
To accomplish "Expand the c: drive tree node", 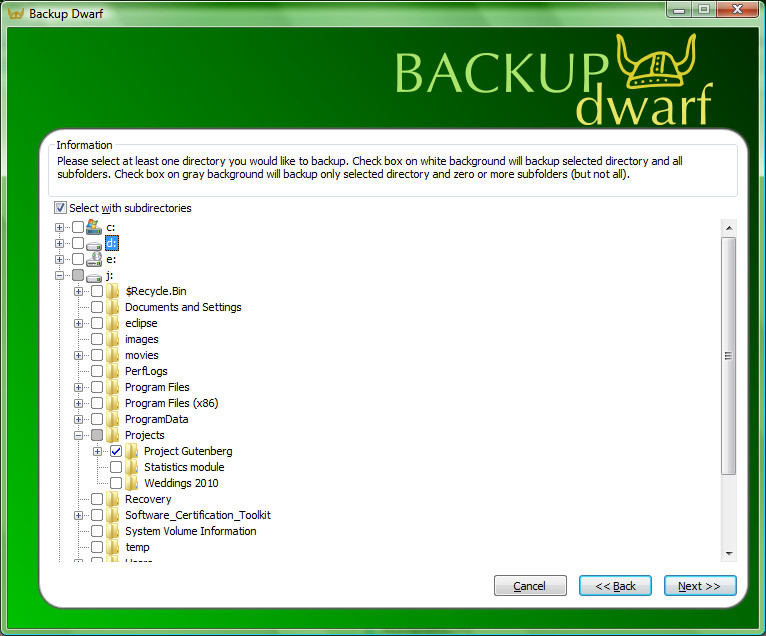I will (59, 227).
